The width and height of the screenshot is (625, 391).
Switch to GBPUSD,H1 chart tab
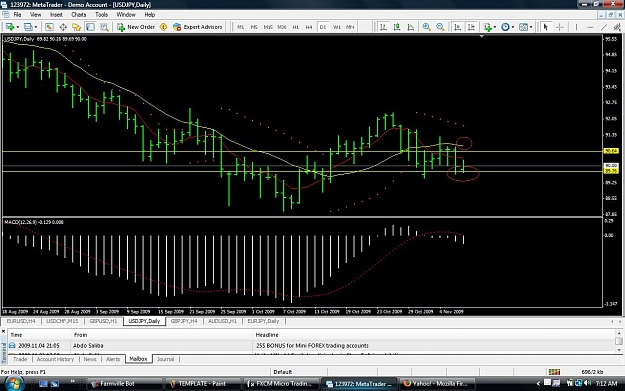coord(103,321)
